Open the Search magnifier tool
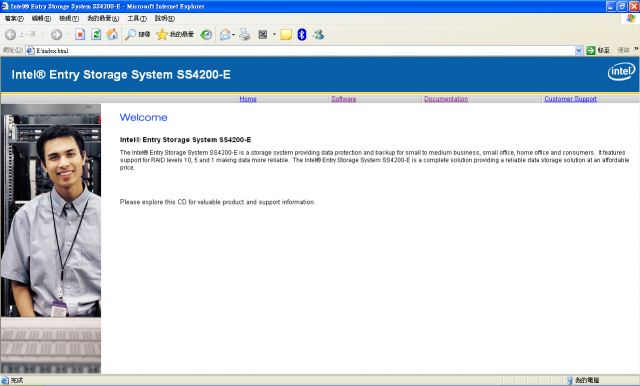The image size is (640, 386). coord(131,35)
